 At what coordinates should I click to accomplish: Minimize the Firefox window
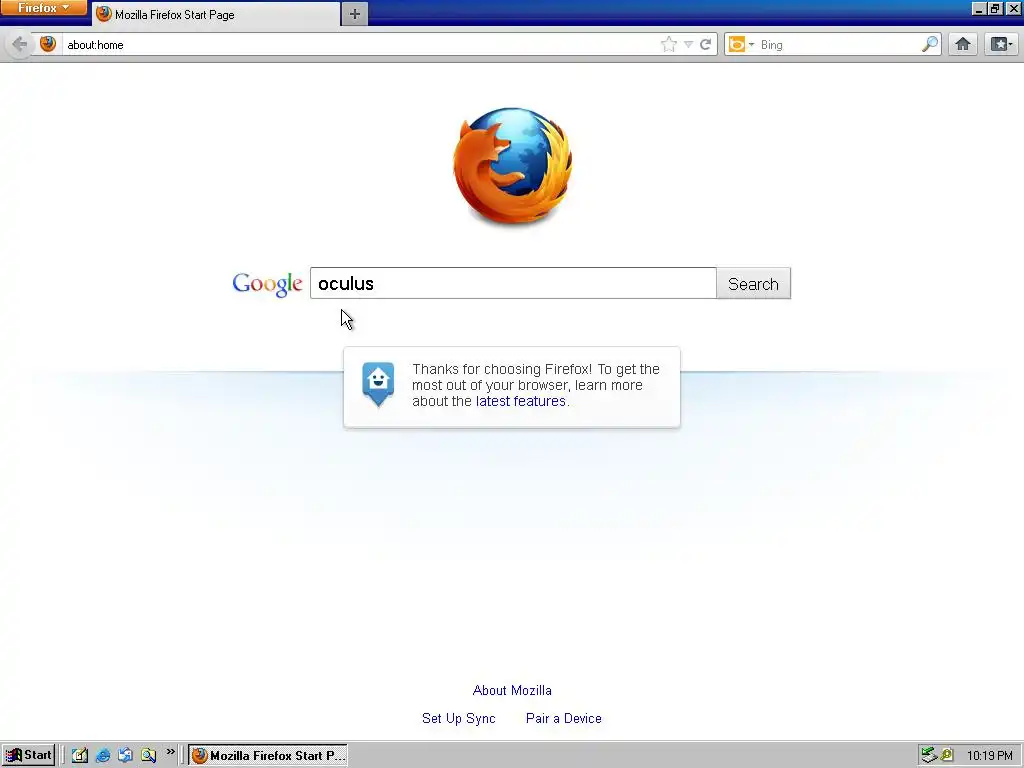click(x=979, y=8)
